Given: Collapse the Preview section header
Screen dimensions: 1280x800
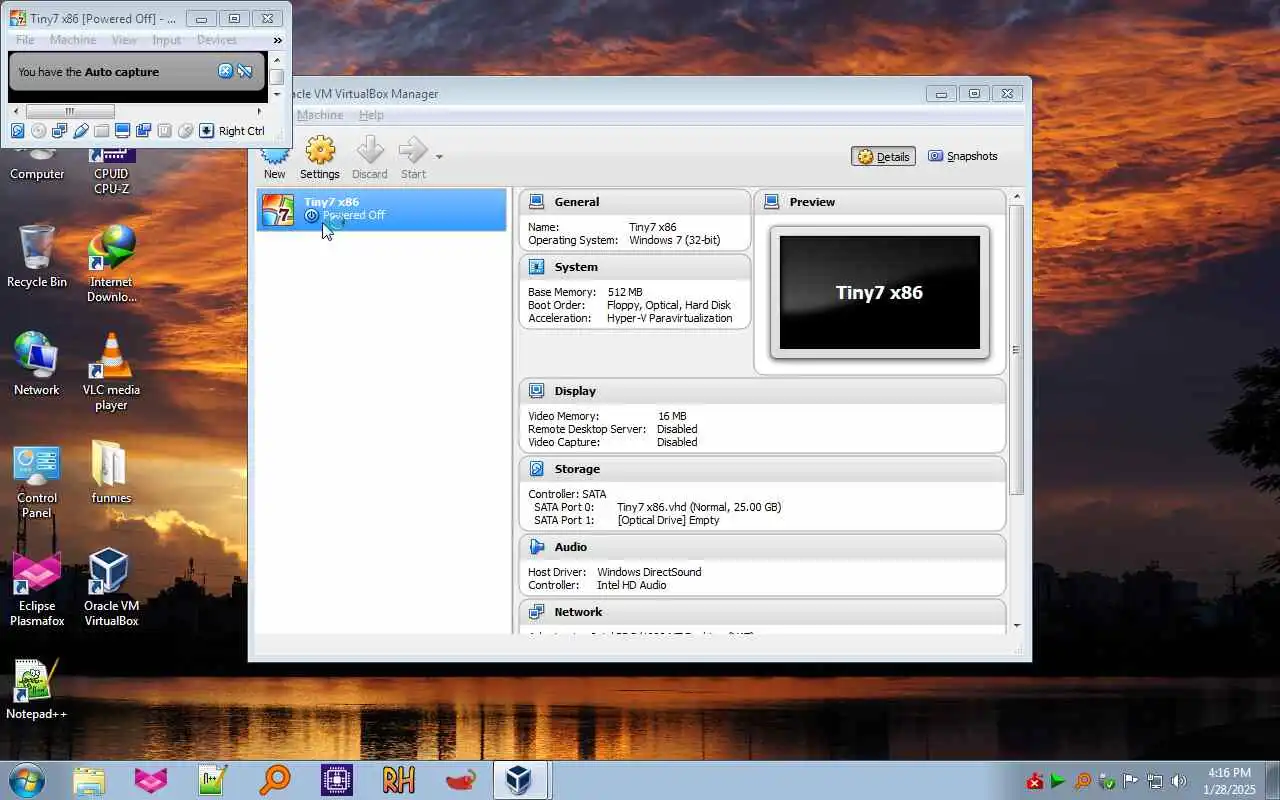Looking at the screenshot, I should (880, 202).
